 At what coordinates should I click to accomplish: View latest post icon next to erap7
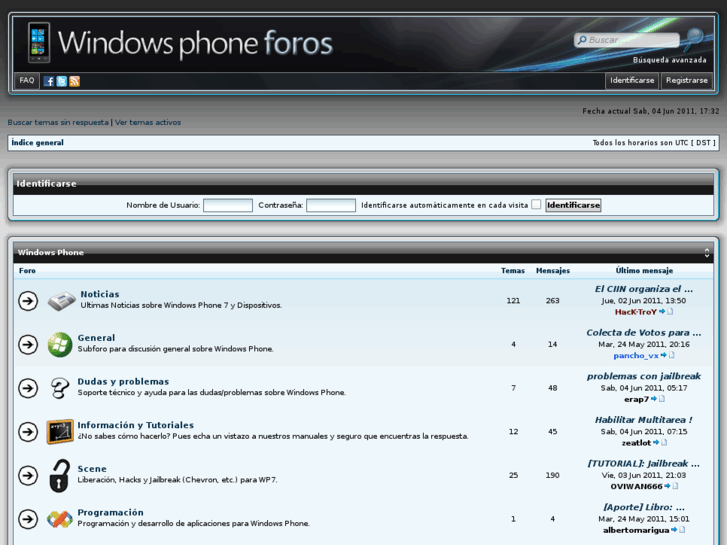[x=658, y=399]
